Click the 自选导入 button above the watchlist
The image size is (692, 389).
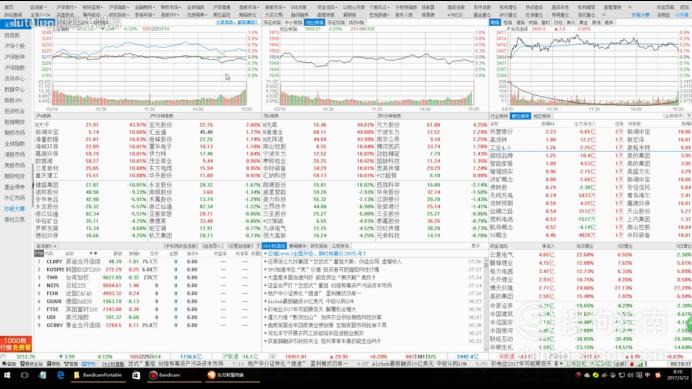(x=213, y=246)
